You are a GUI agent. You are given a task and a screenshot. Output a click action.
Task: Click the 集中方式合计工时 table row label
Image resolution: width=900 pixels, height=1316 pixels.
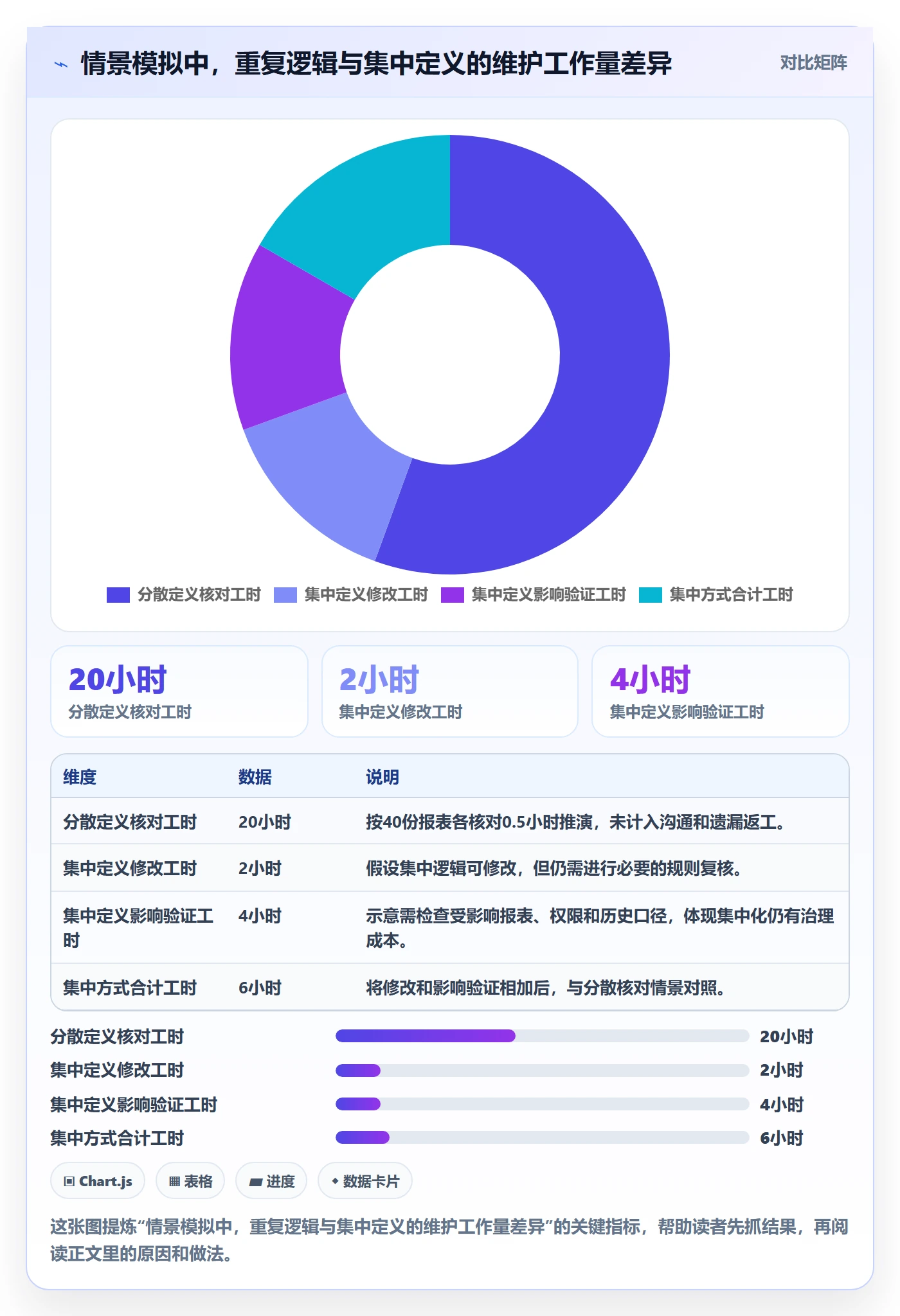pyautogui.click(x=130, y=988)
